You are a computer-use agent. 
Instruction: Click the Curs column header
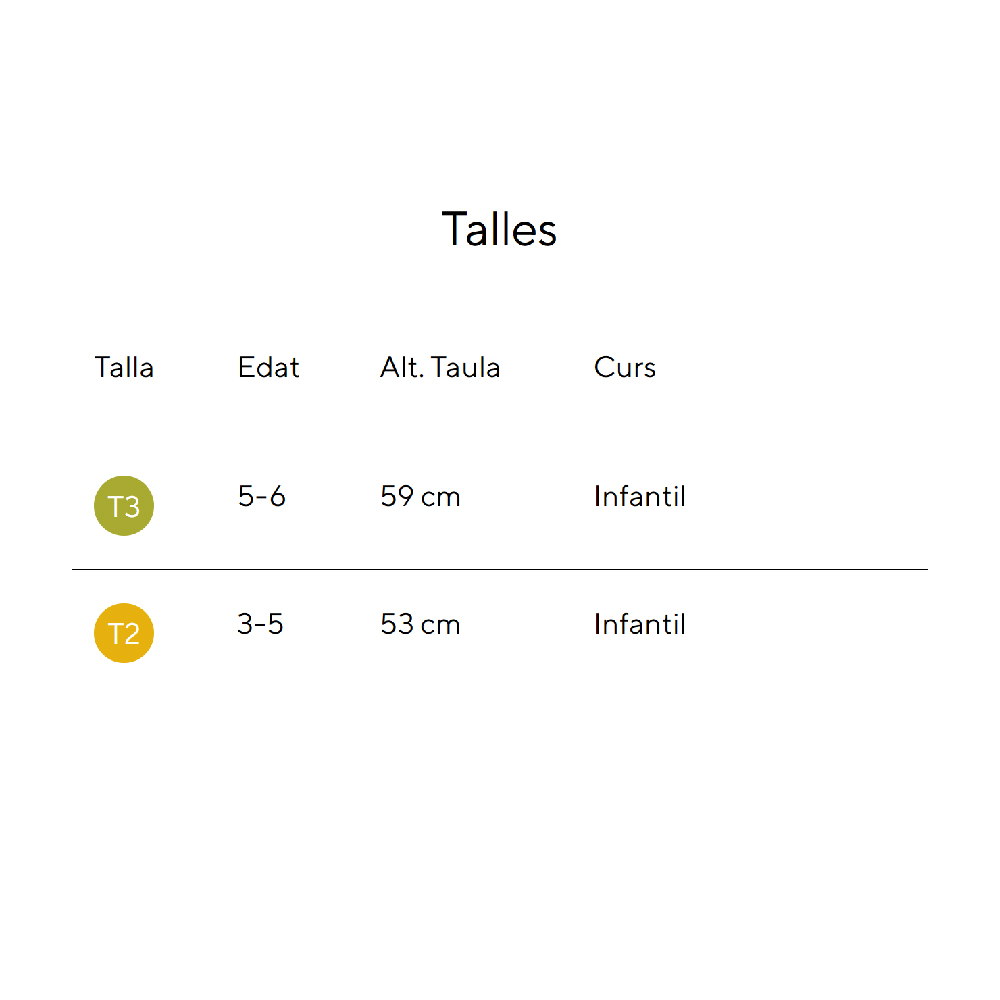pos(625,367)
